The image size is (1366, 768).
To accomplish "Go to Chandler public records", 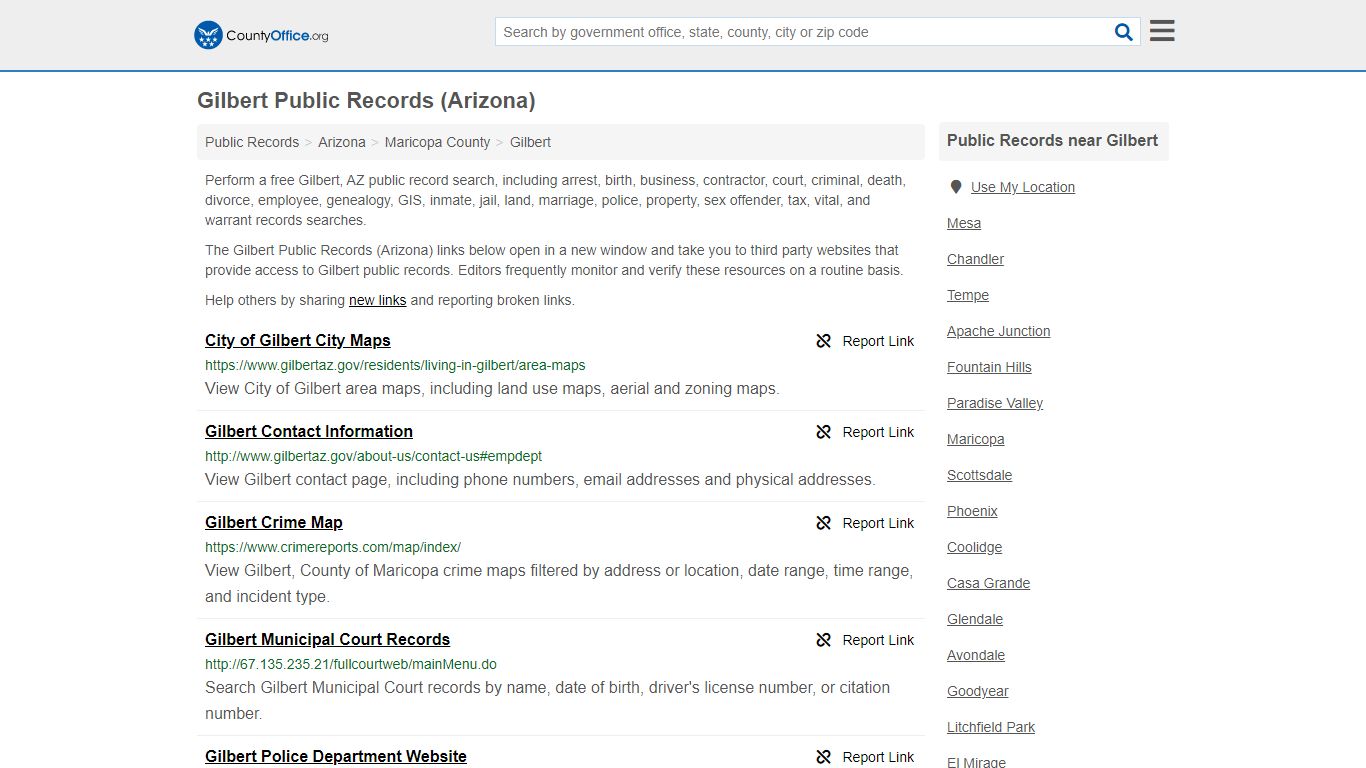I will [x=975, y=259].
